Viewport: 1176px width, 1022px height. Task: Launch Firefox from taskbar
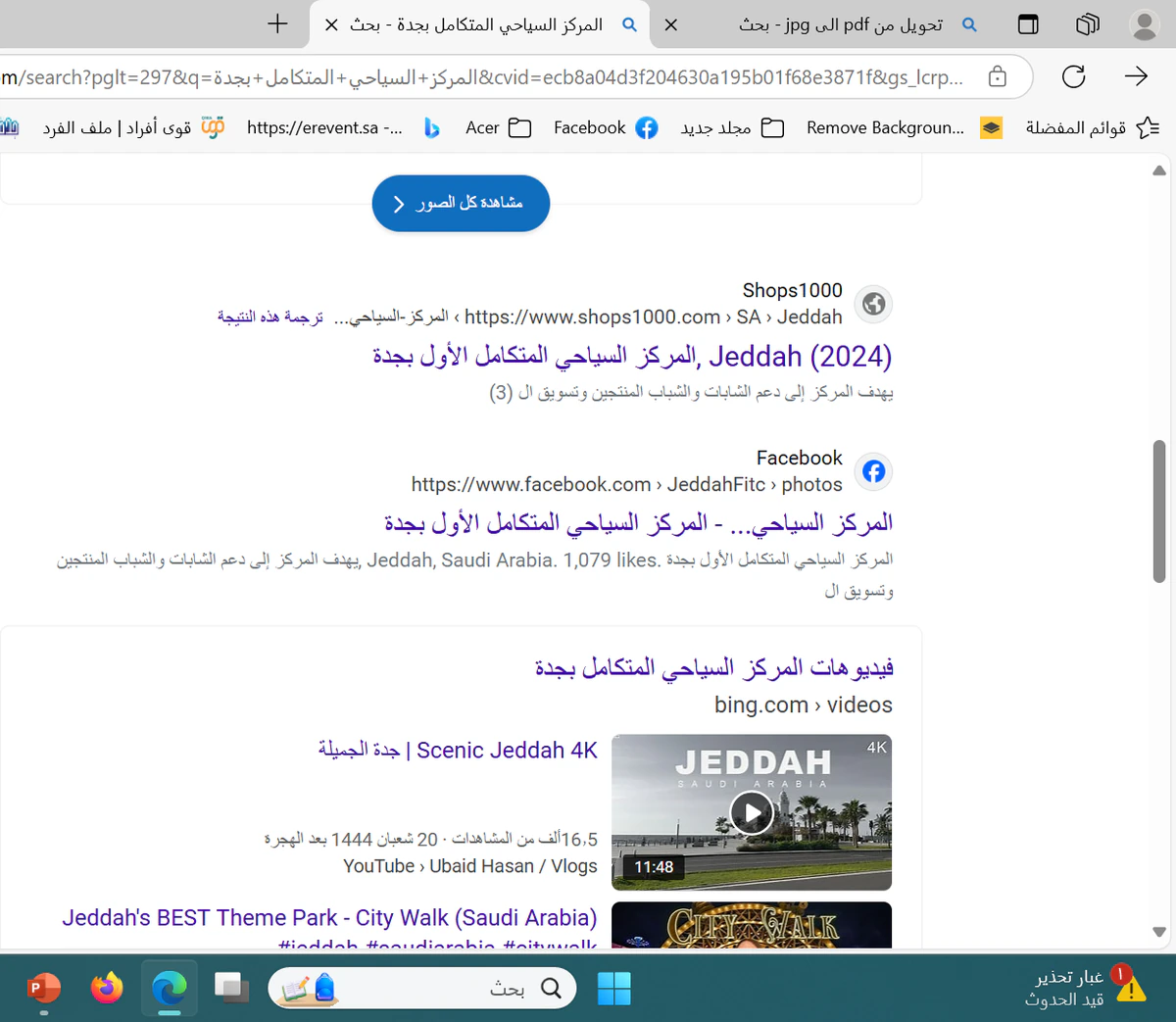tap(107, 988)
